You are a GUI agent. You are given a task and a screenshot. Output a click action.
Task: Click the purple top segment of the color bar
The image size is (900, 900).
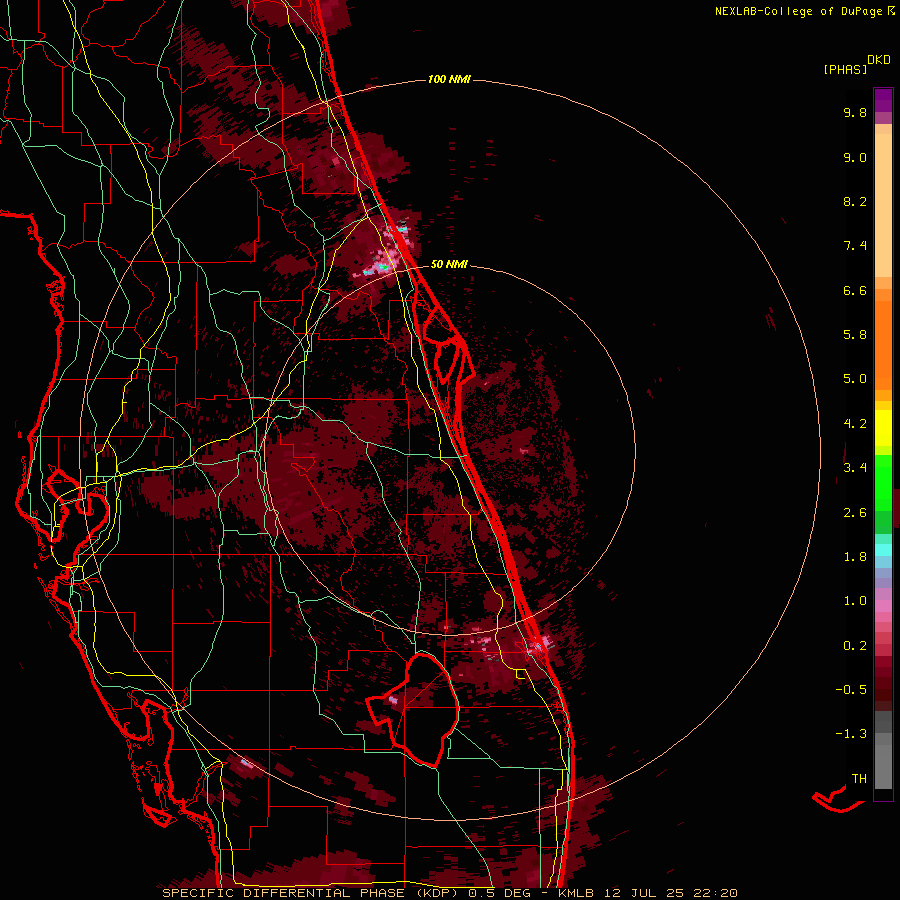click(883, 100)
